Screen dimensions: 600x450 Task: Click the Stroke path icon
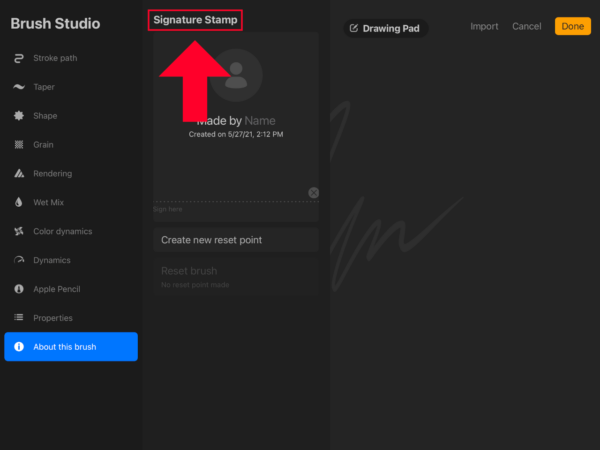(x=19, y=58)
